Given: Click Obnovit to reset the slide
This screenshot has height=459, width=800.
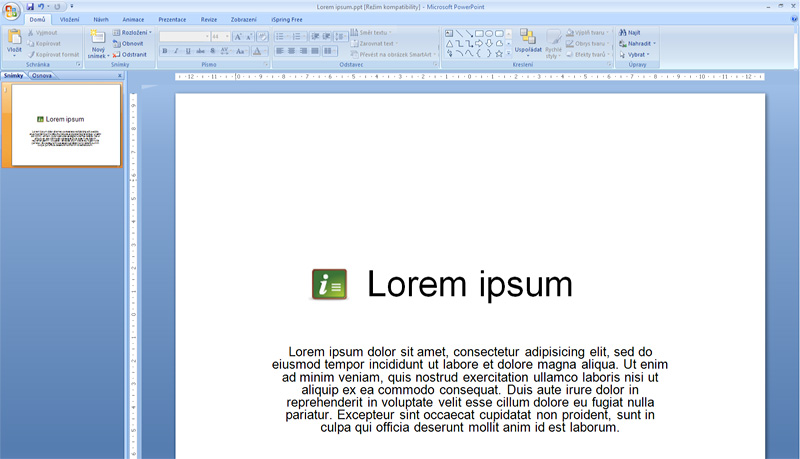Looking at the screenshot, I should 128,43.
